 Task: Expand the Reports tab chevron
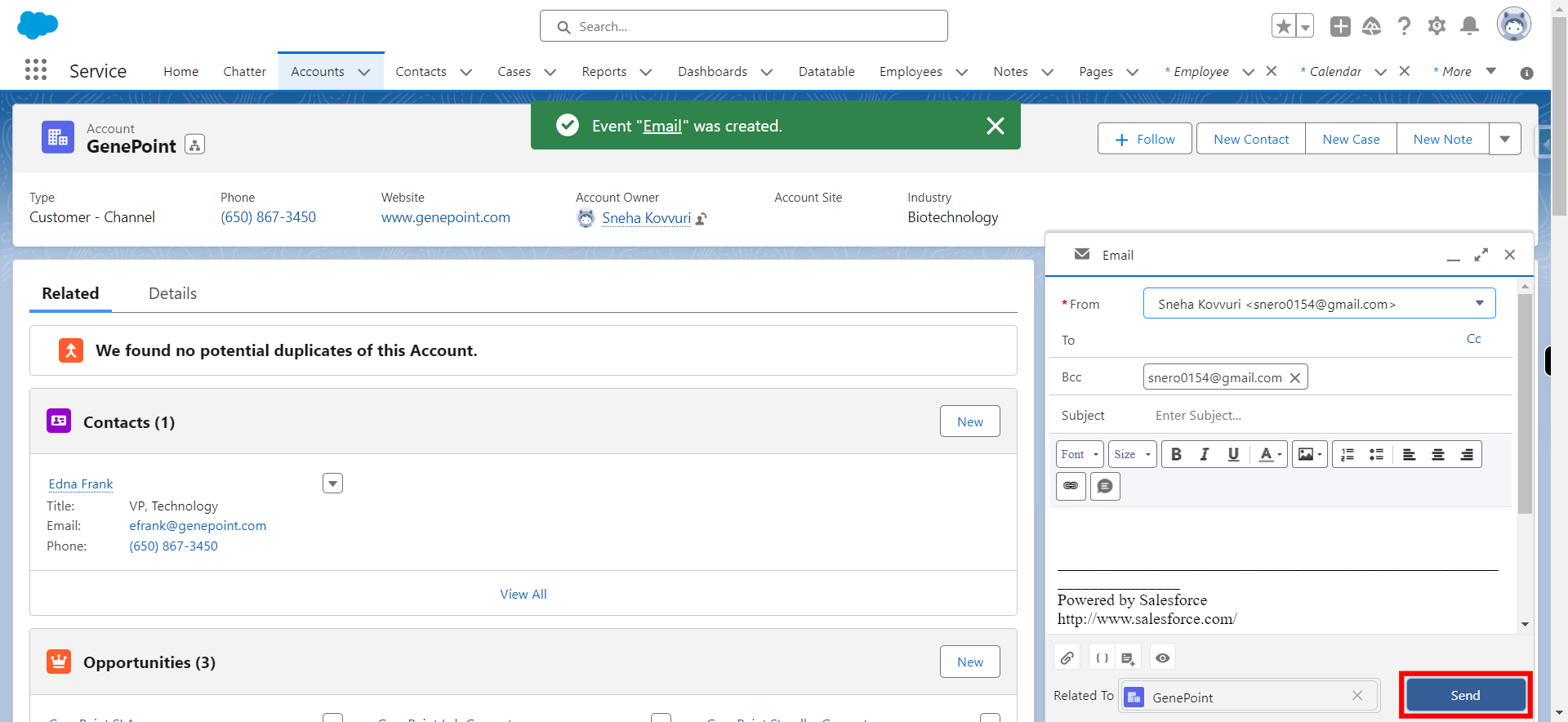click(x=646, y=72)
